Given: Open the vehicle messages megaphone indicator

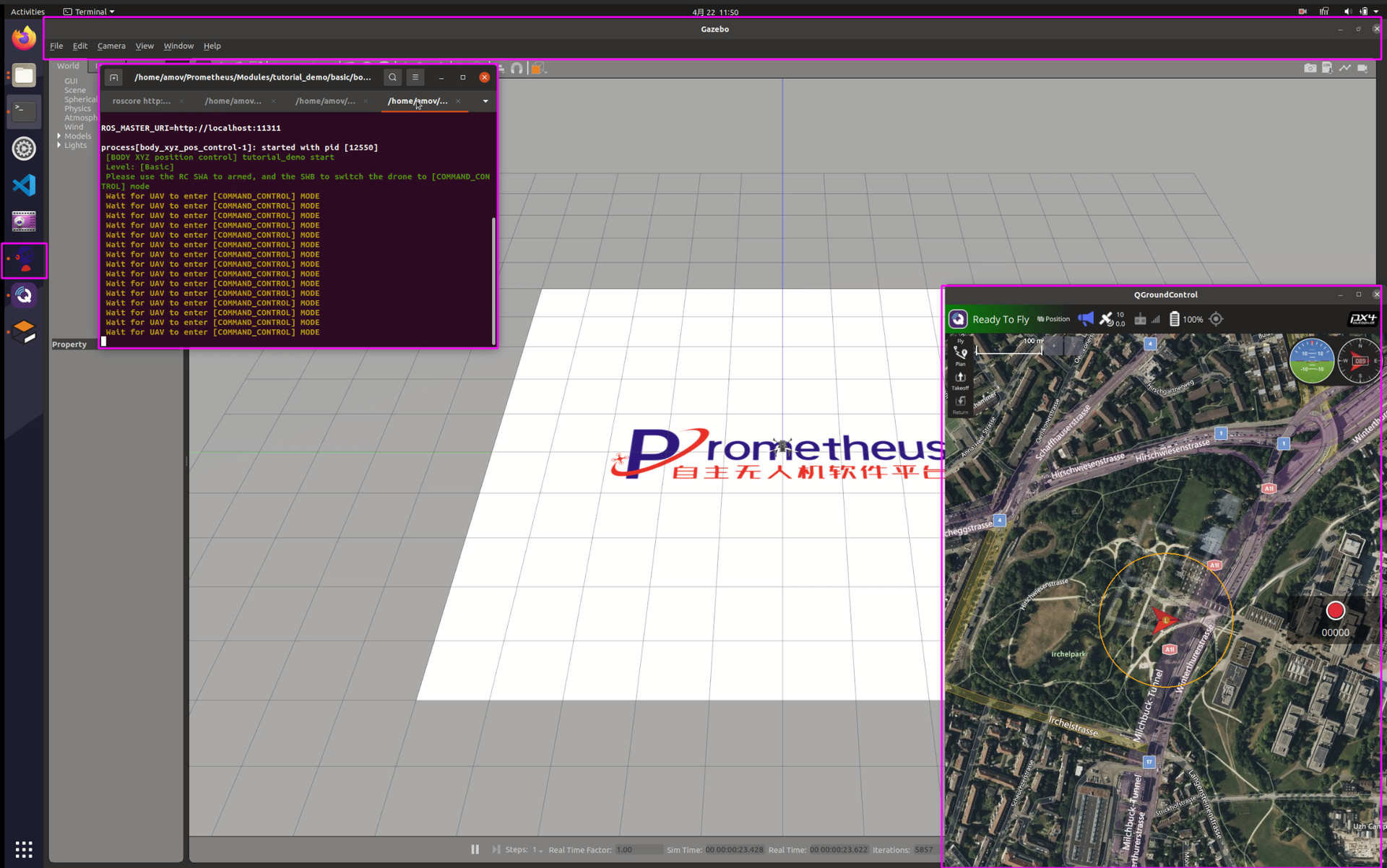Looking at the screenshot, I should click(x=1085, y=319).
